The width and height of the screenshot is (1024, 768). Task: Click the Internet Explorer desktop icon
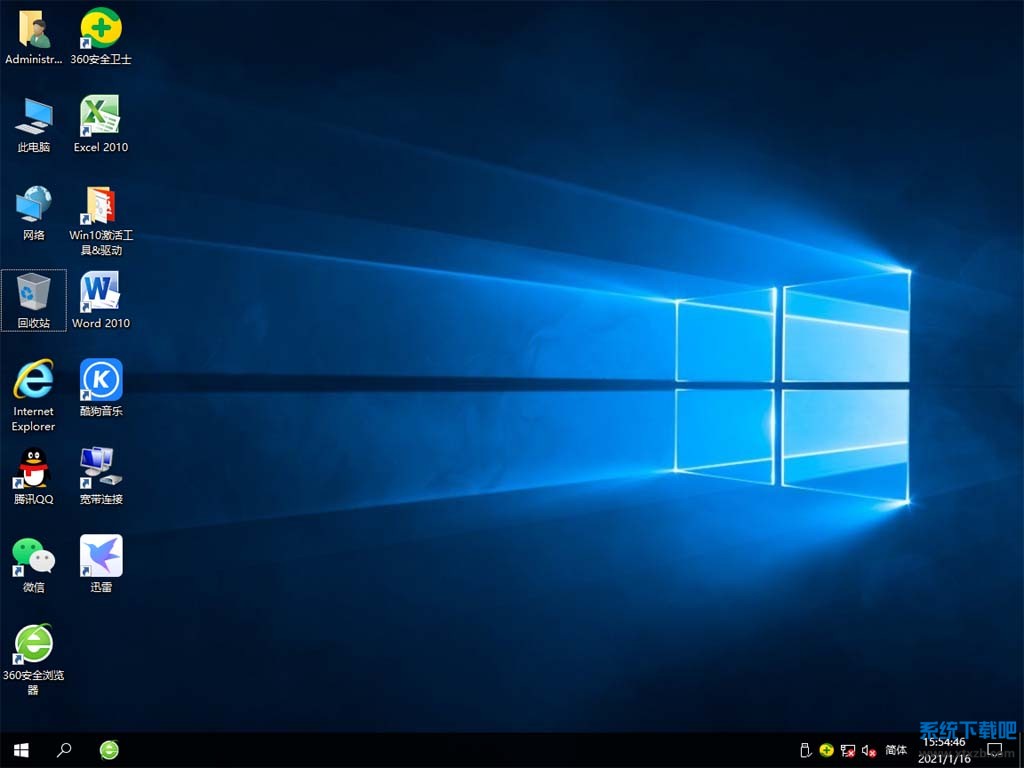(x=33, y=381)
